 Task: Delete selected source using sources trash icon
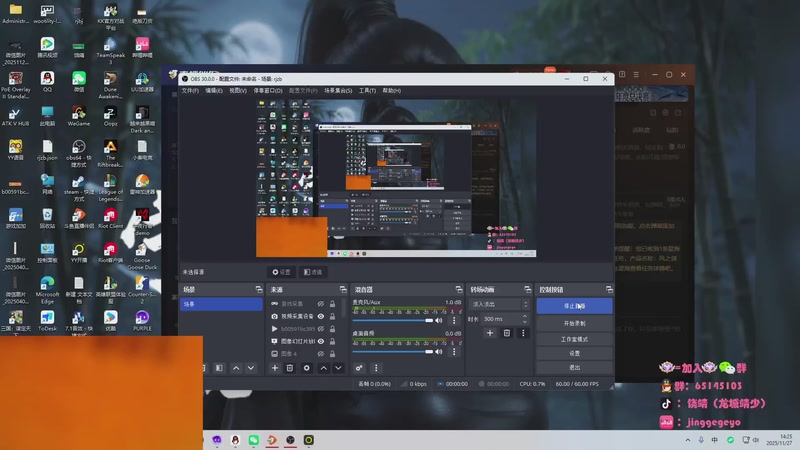click(x=290, y=368)
